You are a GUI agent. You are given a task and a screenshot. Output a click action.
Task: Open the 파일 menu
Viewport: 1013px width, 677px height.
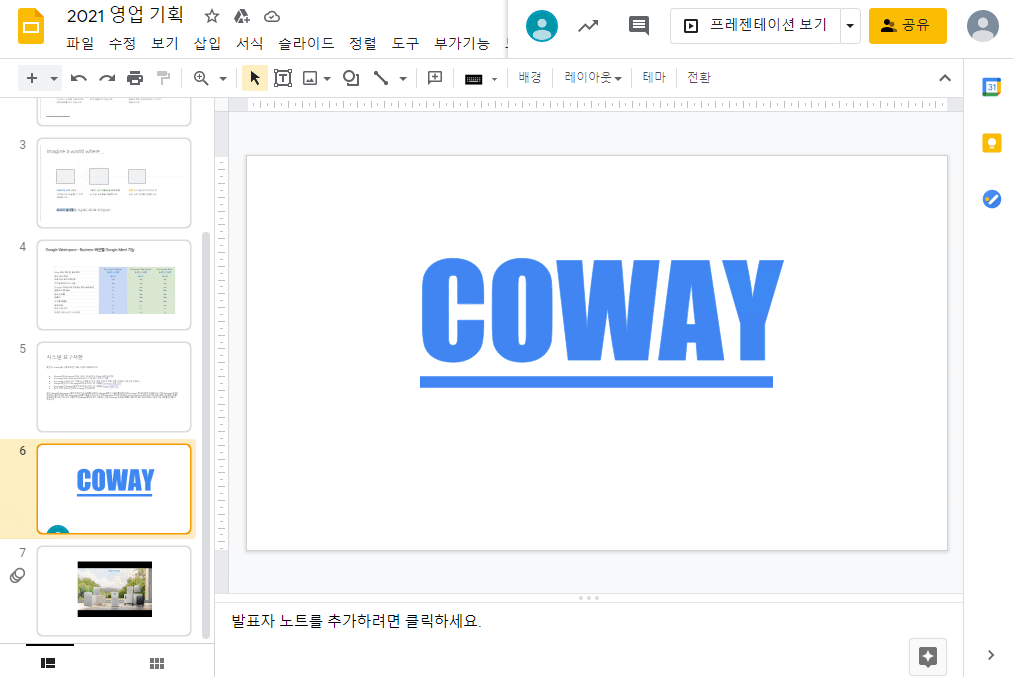[x=80, y=43]
